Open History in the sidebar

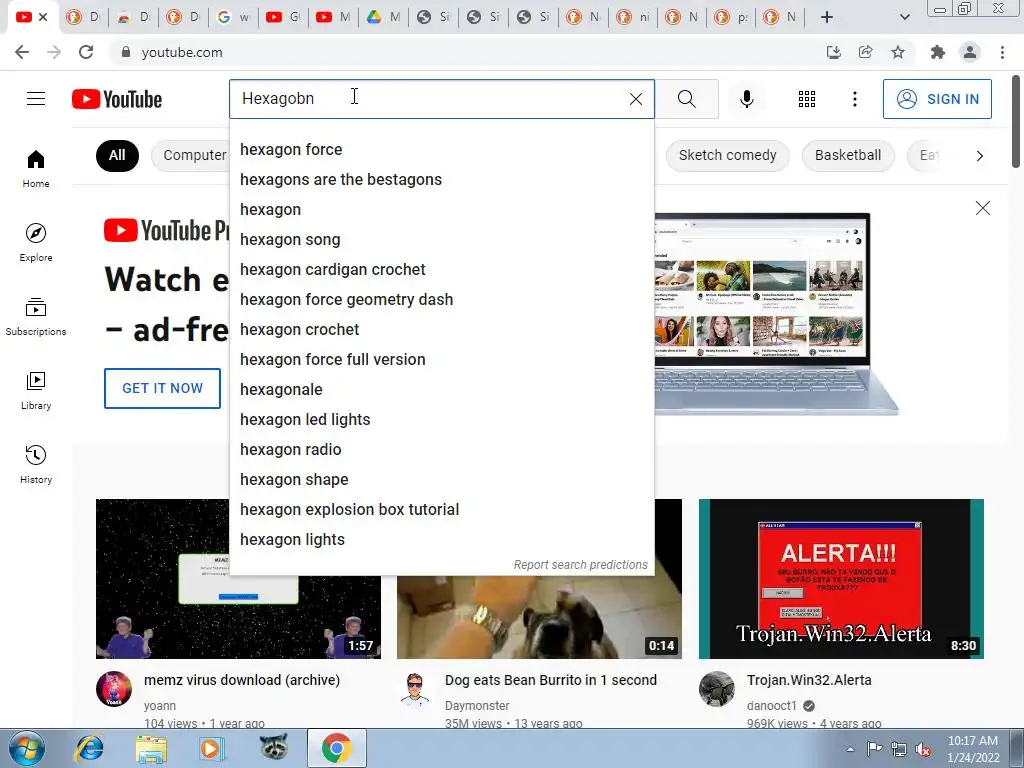click(36, 464)
